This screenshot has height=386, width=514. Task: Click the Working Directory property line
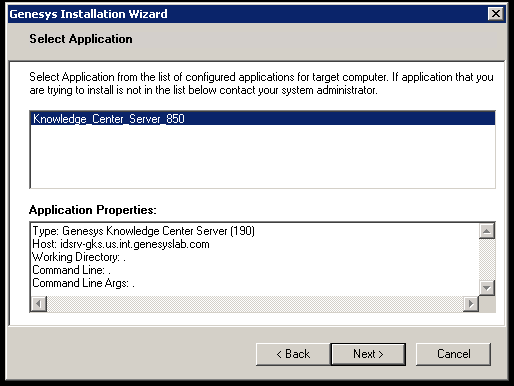[79, 257]
